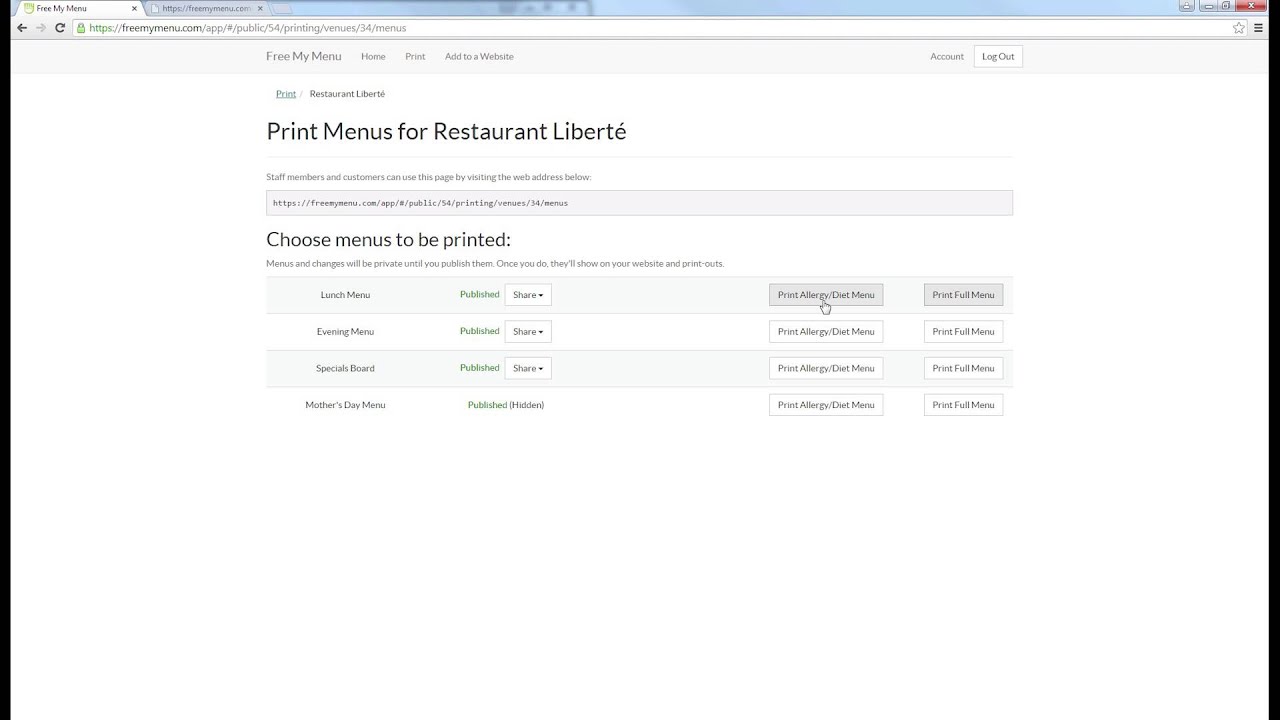Image resolution: width=1280 pixels, height=720 pixels.
Task: Click Published status of Lunch Menu
Action: [x=479, y=294]
